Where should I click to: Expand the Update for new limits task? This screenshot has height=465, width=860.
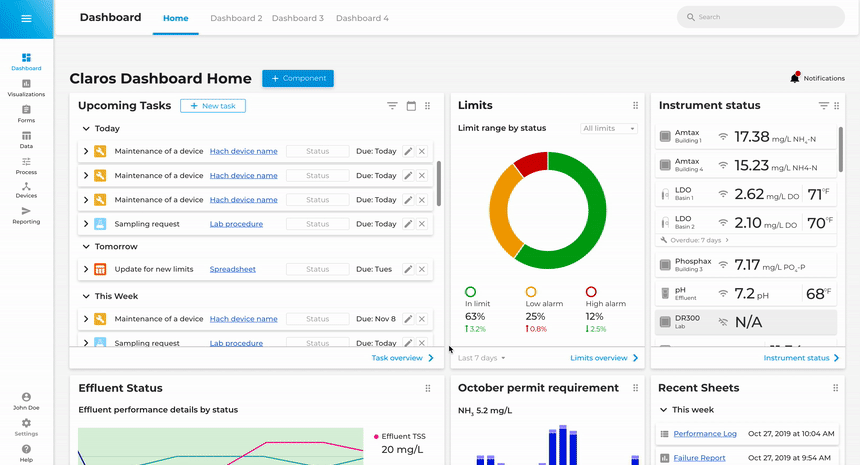[x=86, y=269]
